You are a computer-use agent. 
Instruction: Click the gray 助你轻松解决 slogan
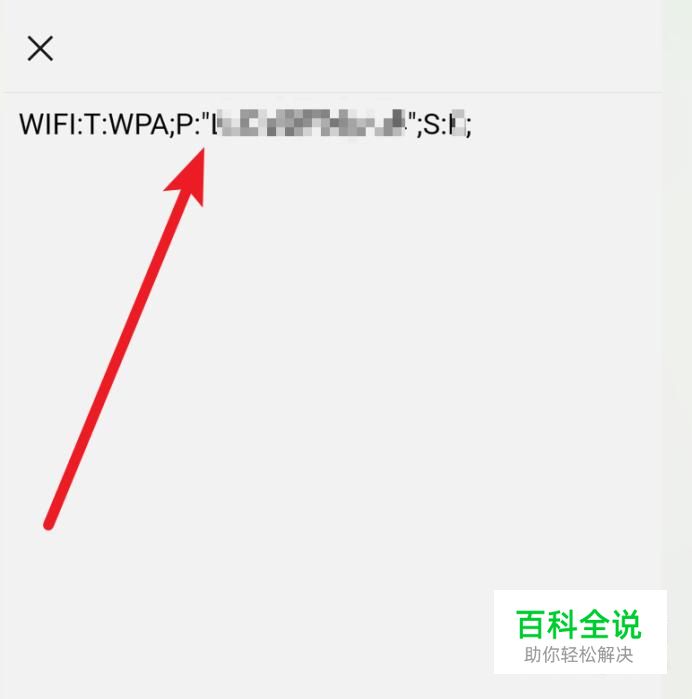click(579, 655)
